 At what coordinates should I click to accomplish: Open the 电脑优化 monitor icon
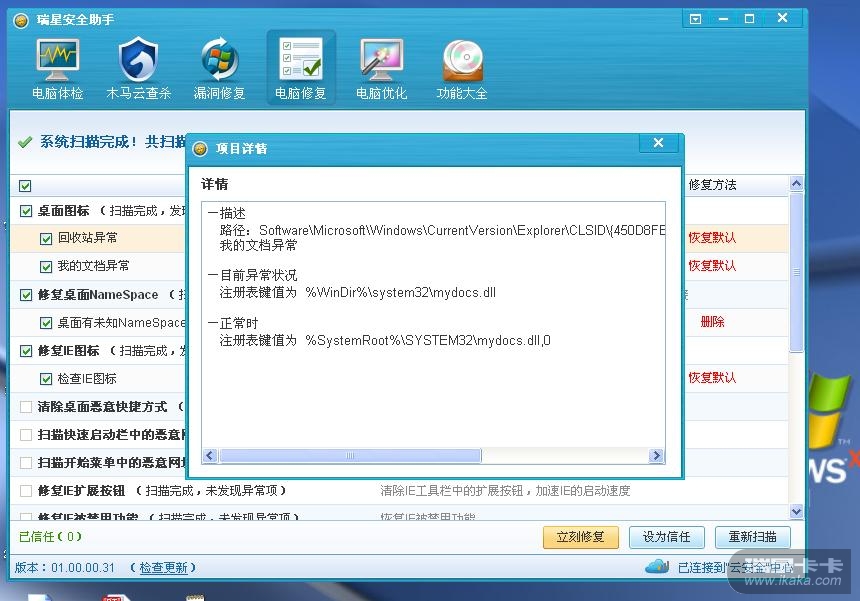pos(381,69)
